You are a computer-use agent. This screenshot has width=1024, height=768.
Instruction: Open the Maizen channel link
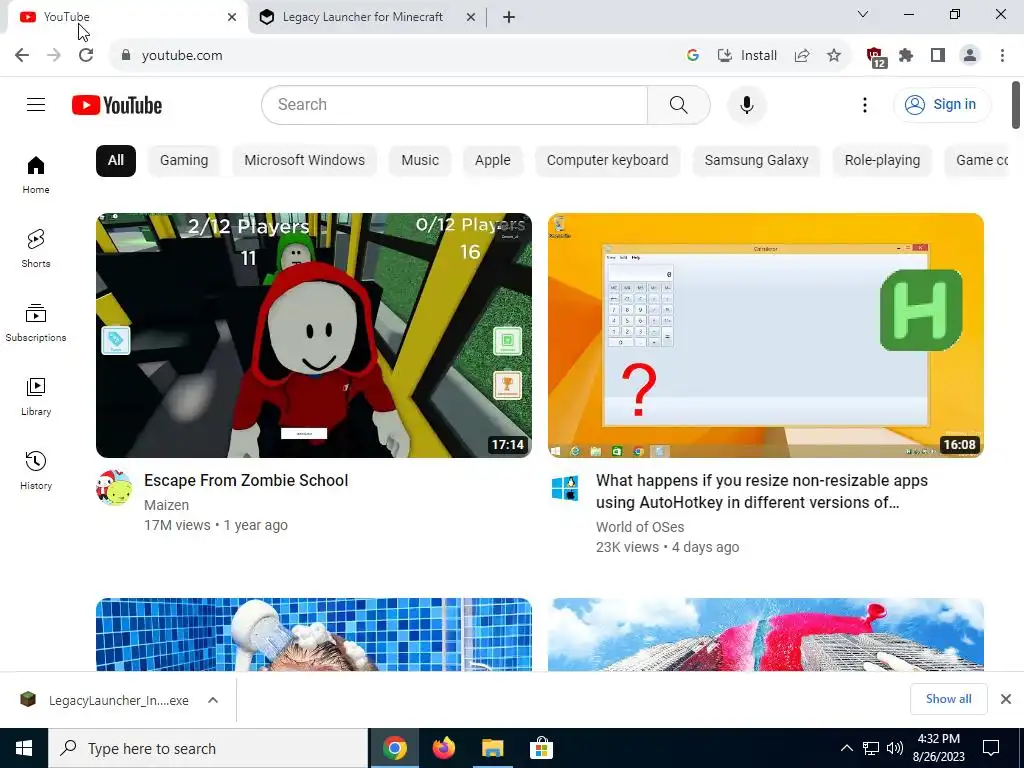coord(167,505)
